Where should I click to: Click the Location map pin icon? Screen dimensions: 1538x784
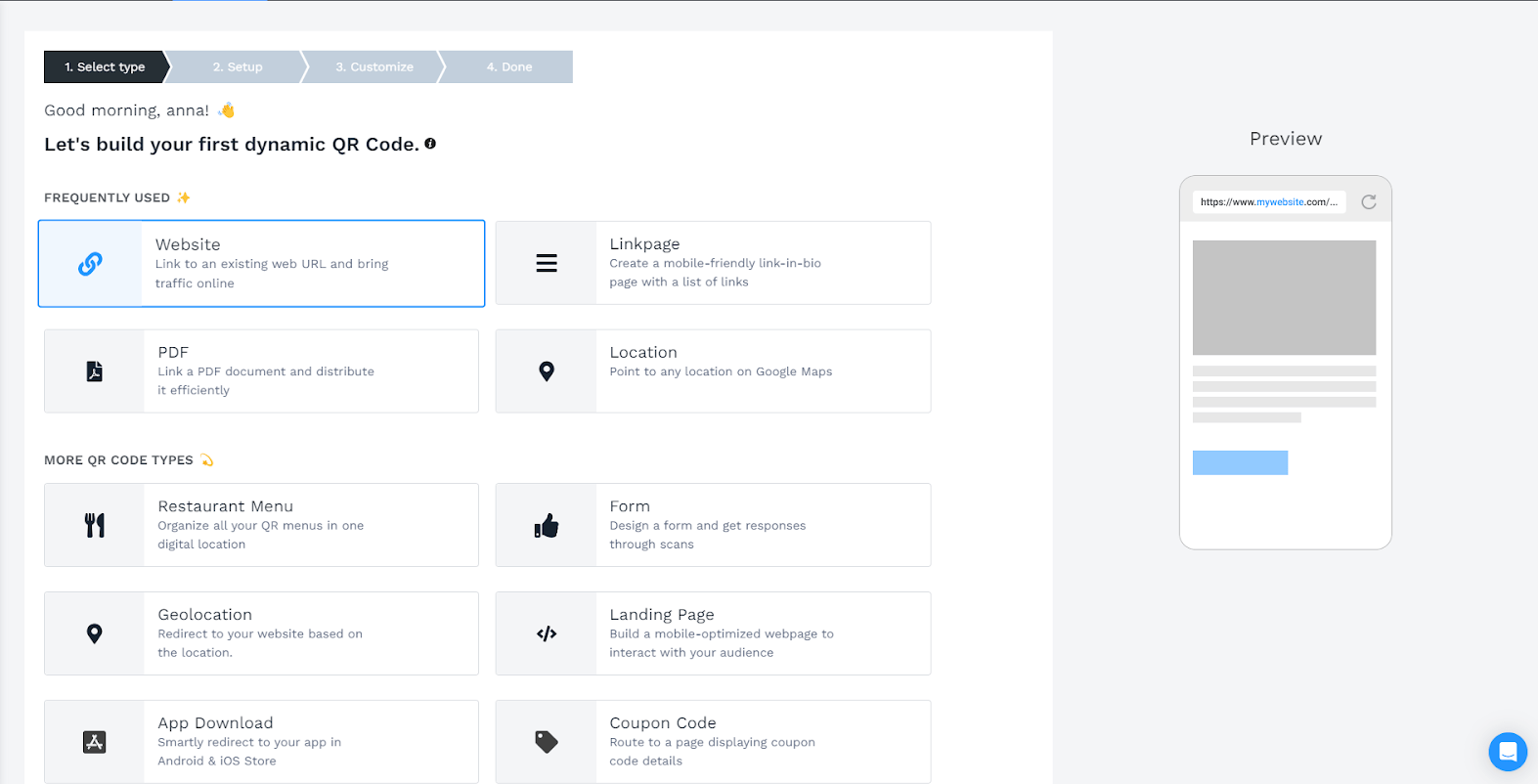click(x=547, y=371)
